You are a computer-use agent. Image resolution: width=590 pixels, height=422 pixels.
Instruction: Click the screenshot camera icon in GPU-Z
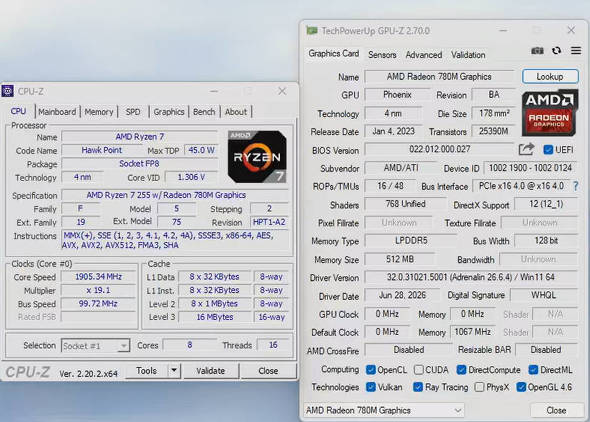pos(537,51)
